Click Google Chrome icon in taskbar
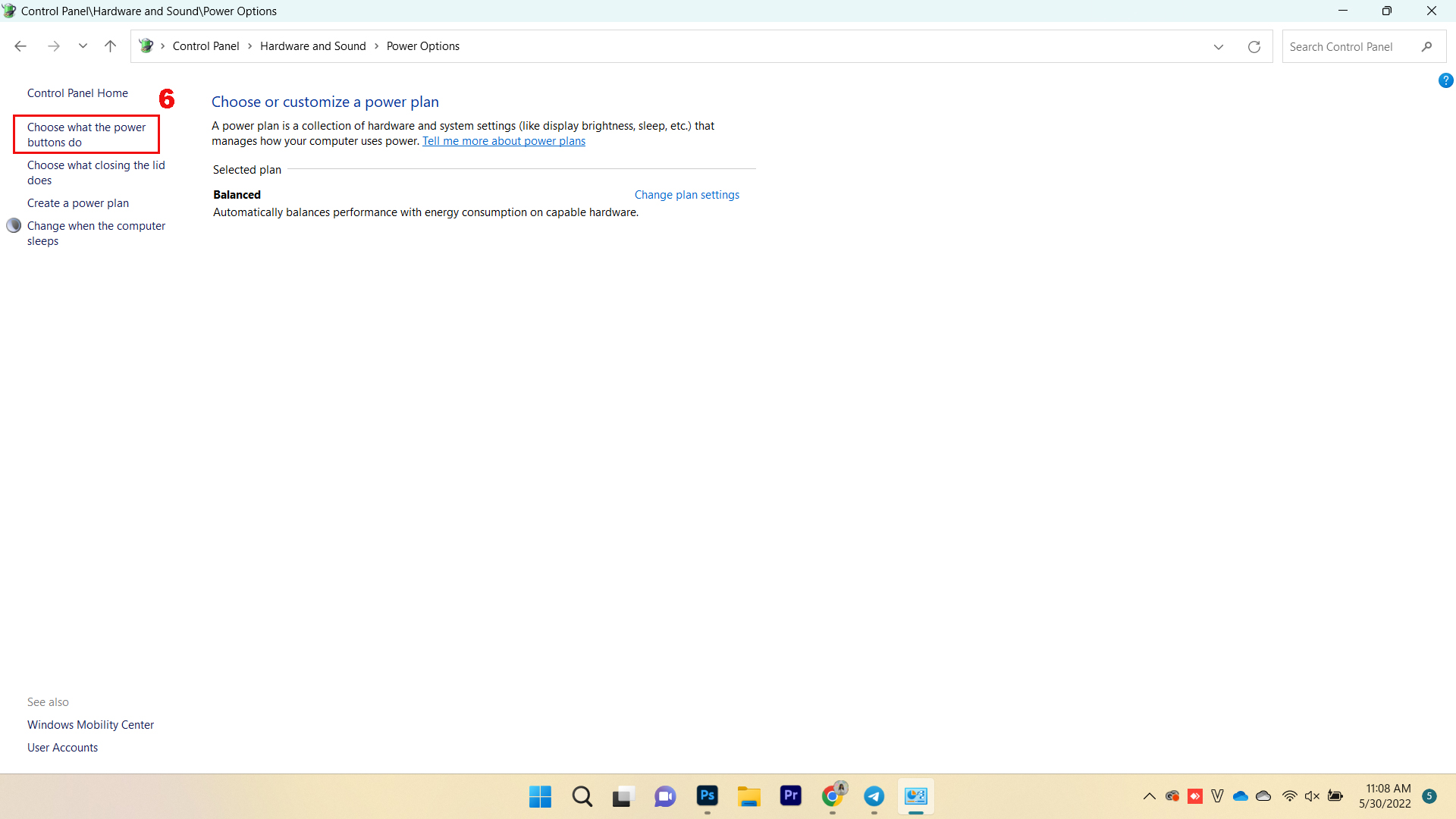This screenshot has height=819, width=1456. click(832, 796)
